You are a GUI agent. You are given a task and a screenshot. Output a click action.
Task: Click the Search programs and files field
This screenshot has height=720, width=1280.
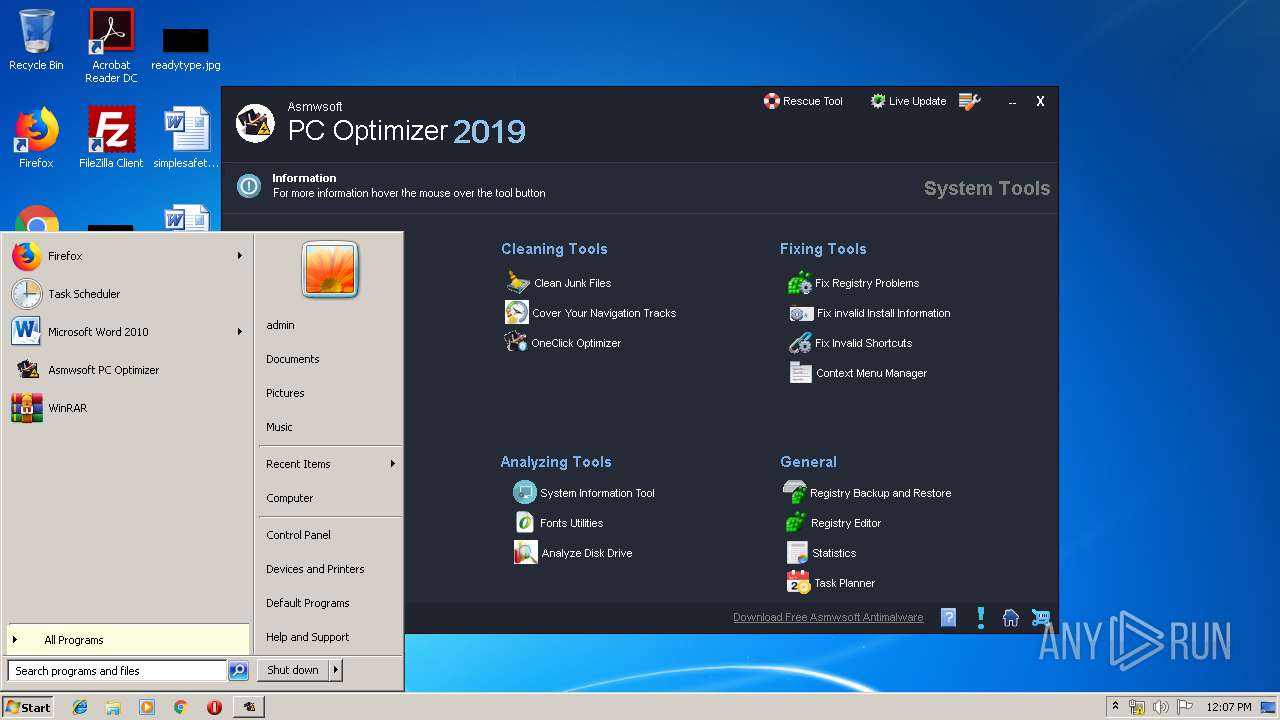117,671
